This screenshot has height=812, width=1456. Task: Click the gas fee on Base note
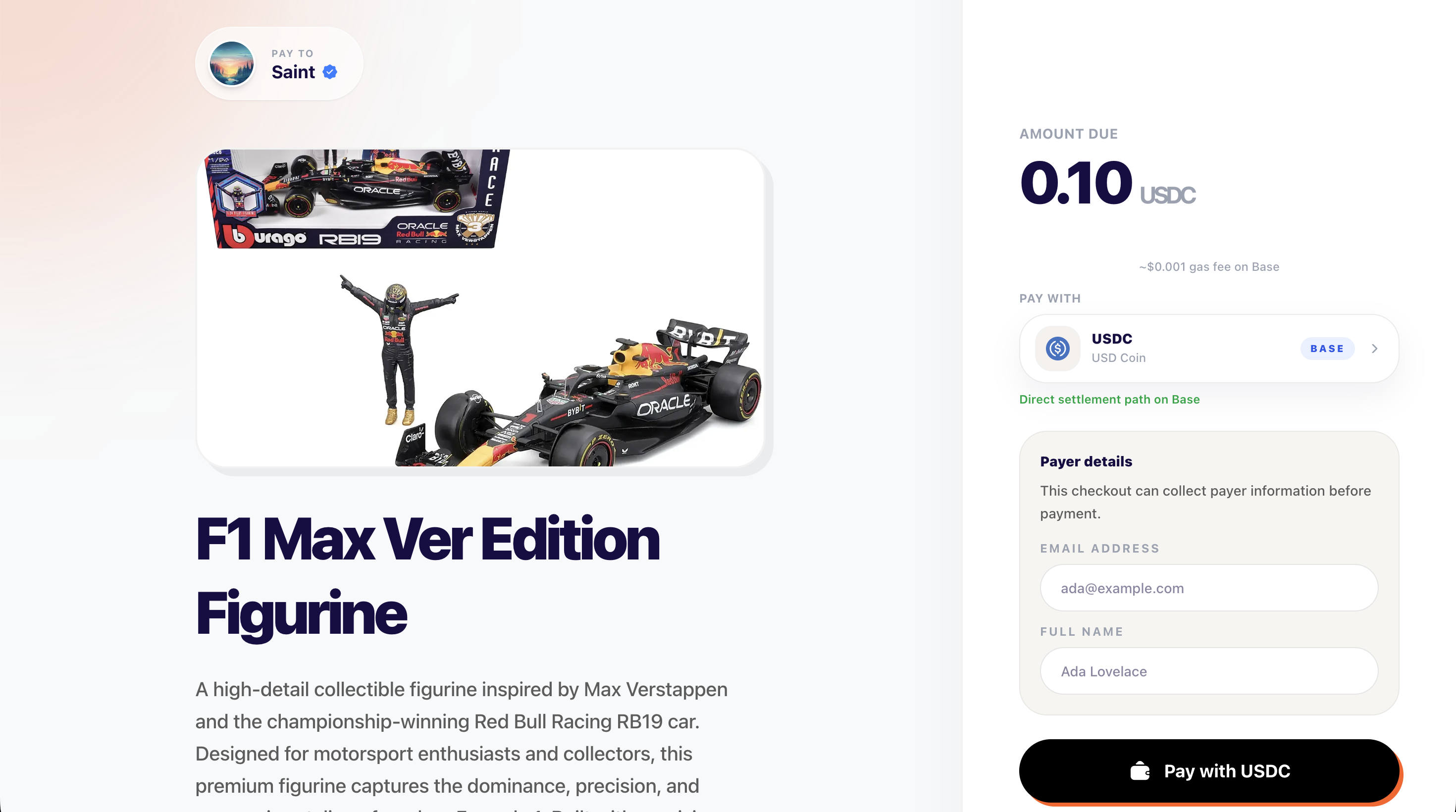click(x=1208, y=267)
